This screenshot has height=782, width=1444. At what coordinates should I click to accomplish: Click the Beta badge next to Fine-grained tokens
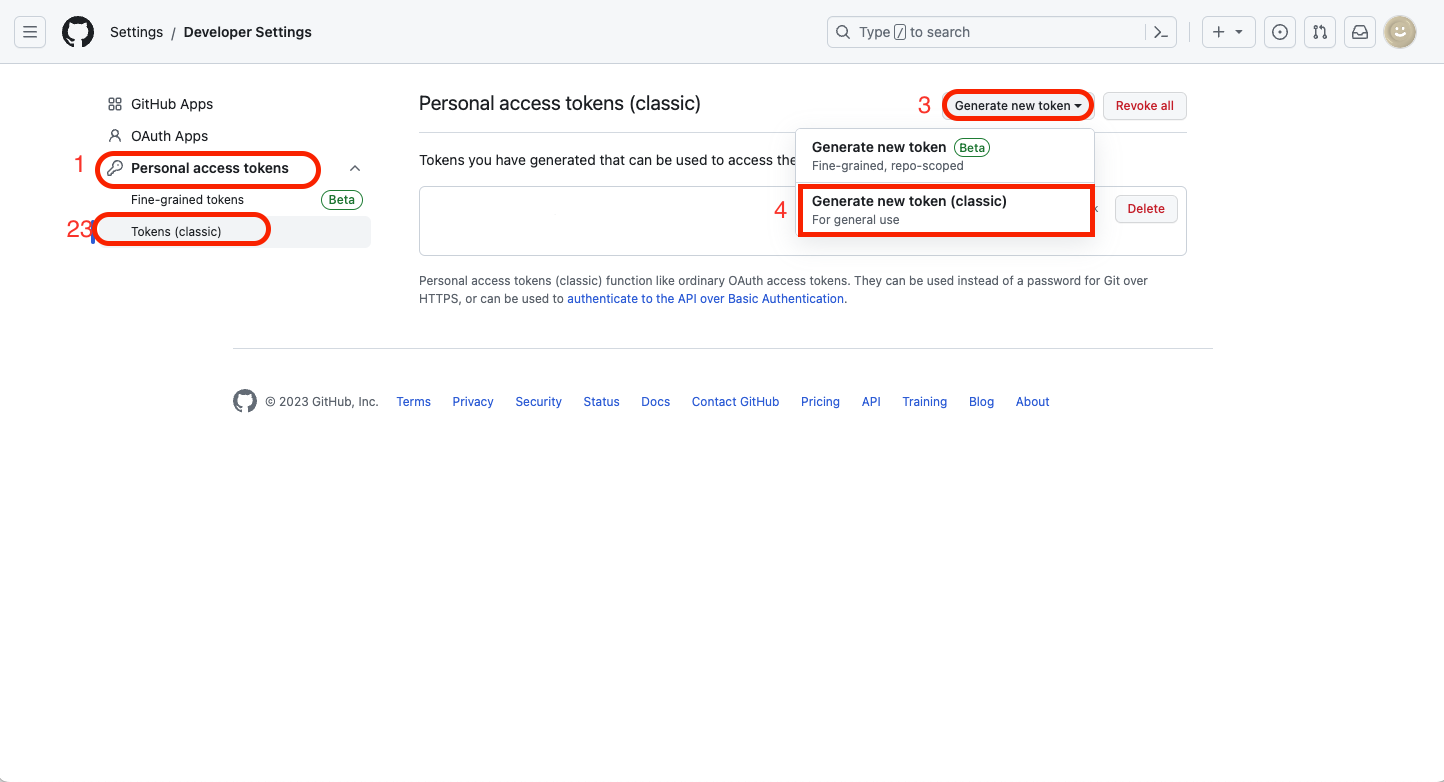click(x=342, y=200)
